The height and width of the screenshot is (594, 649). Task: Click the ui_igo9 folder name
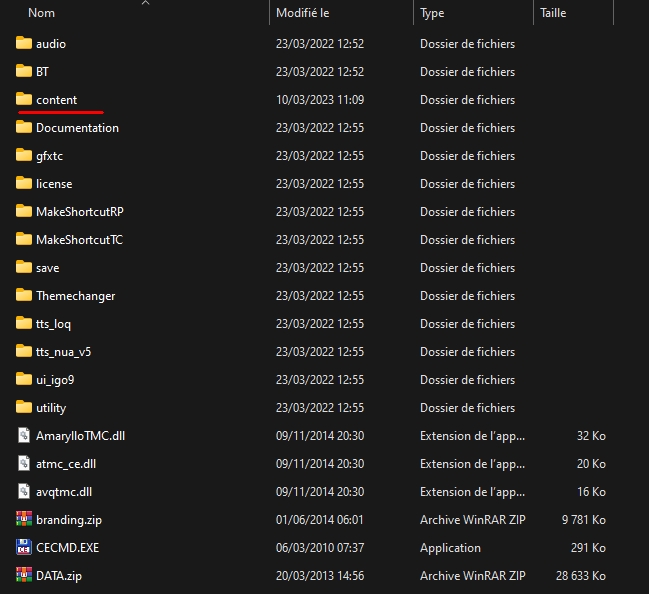pyautogui.click(x=55, y=380)
